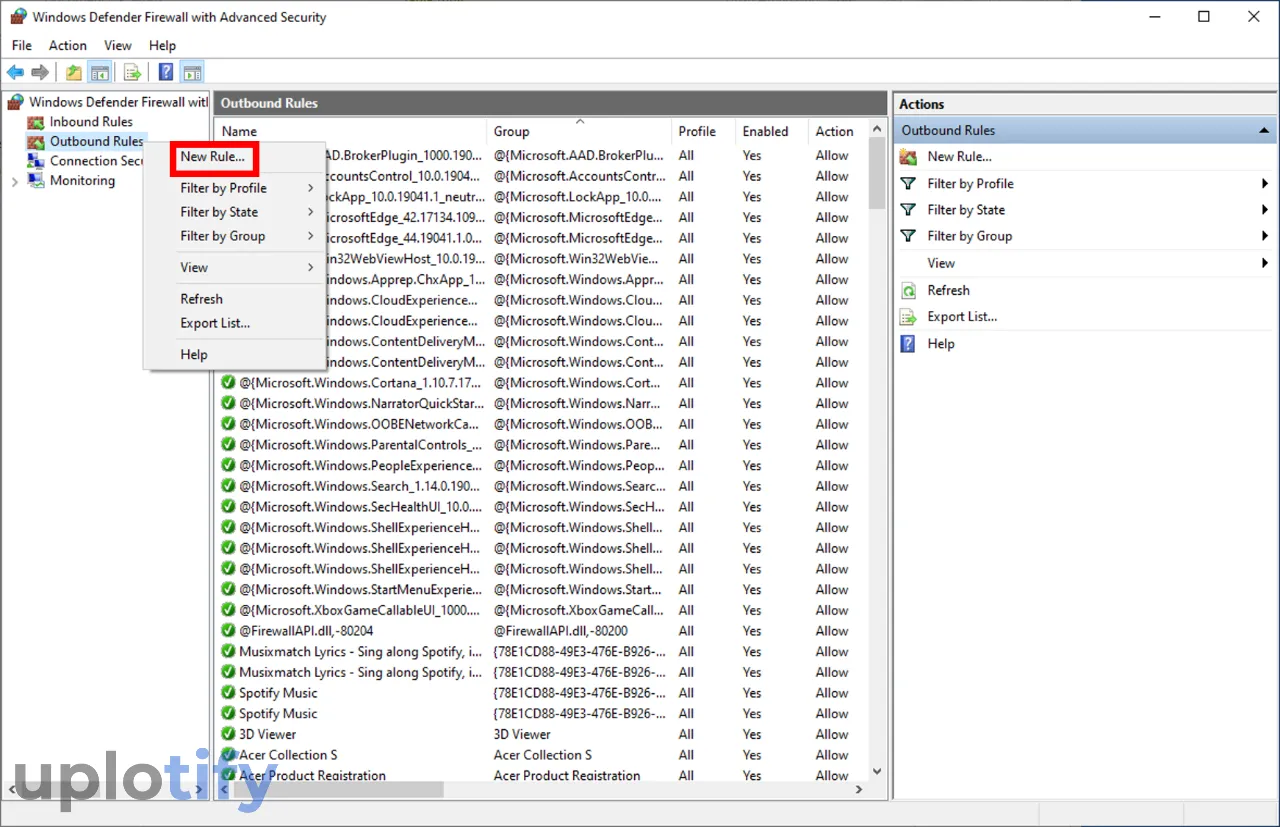Toggle the Show/Hide Console Tree toolbar icon
1280x827 pixels.
[x=99, y=72]
